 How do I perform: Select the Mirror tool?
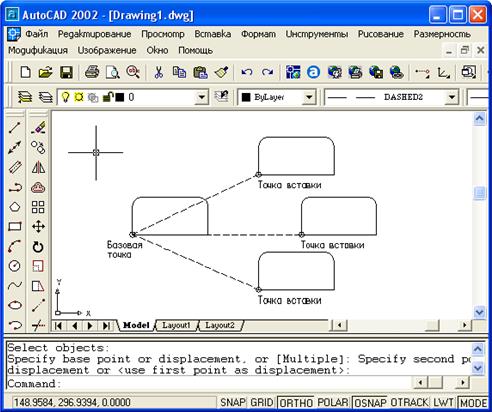[x=38, y=167]
